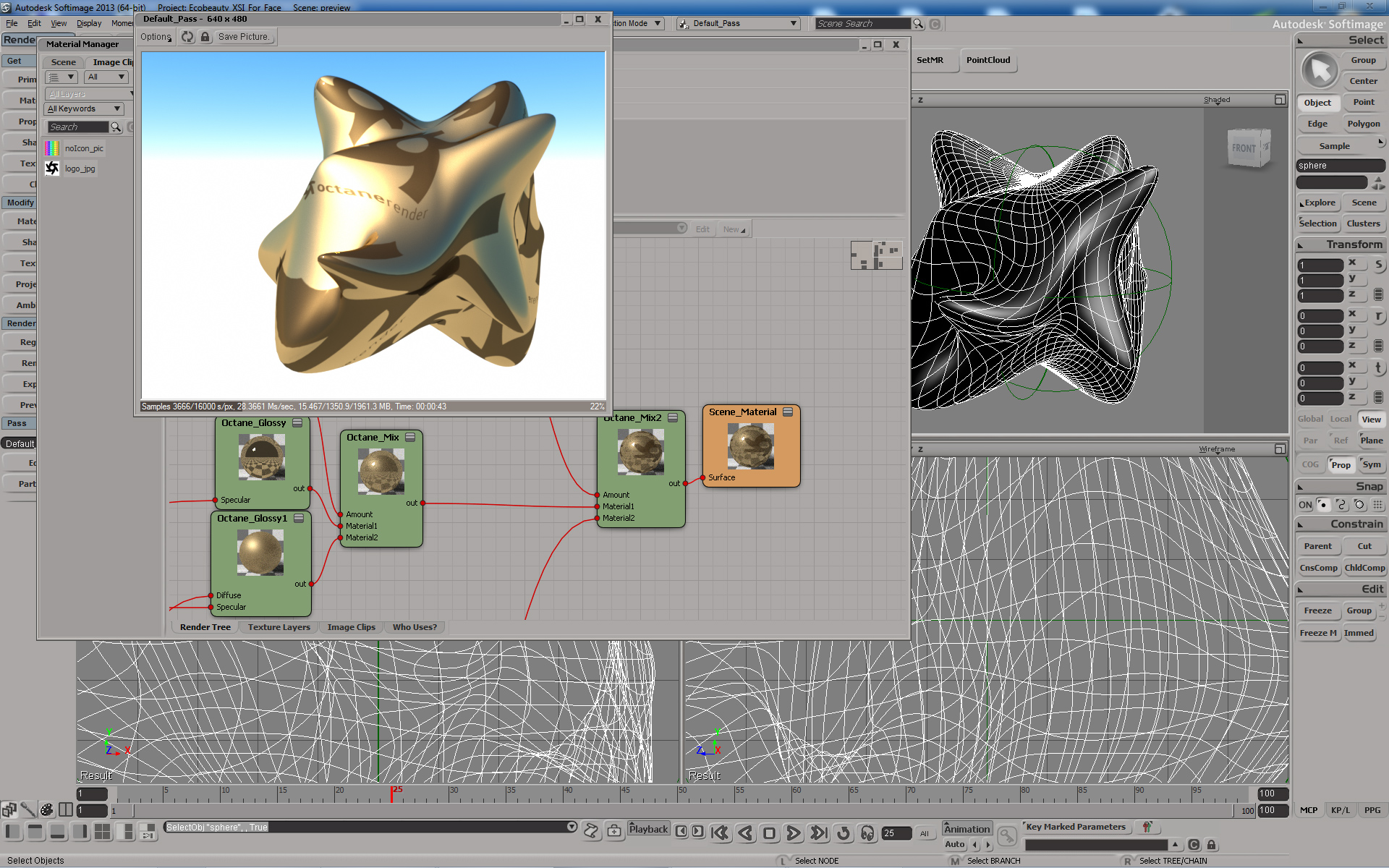This screenshot has height=868, width=1389.
Task: Open the Display menu
Action: (89, 23)
